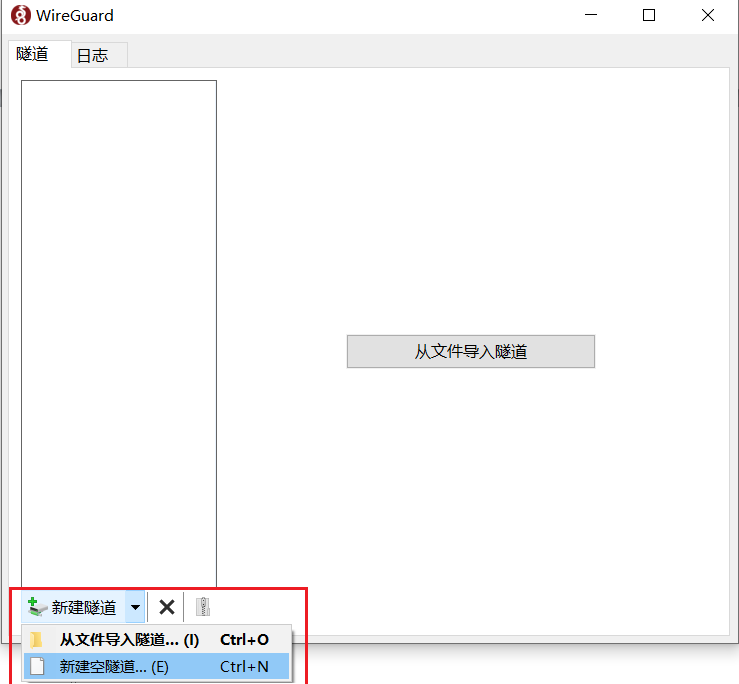Image resolution: width=739 pixels, height=684 pixels.
Task: Click the WireGuard logo in title bar
Action: (20, 16)
